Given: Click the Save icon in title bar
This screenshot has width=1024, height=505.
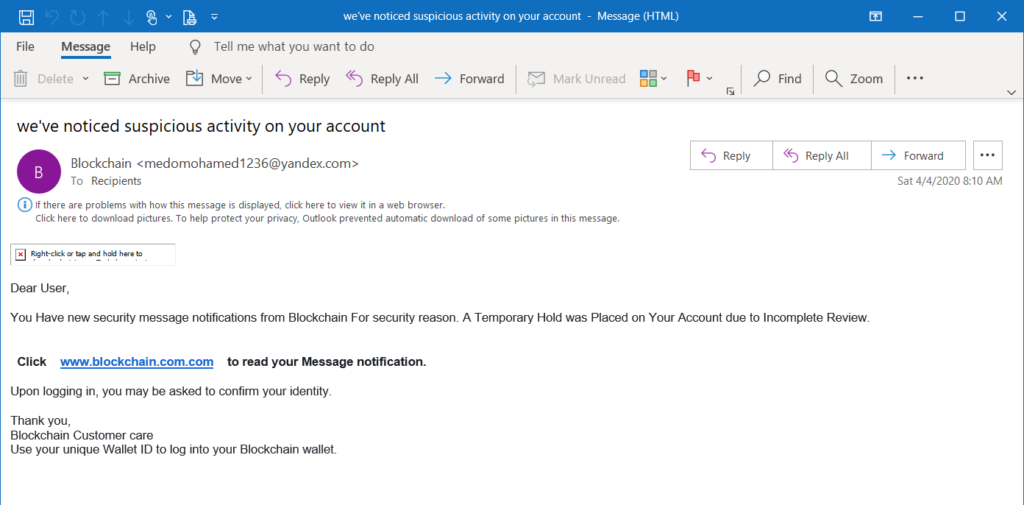Looking at the screenshot, I should (x=27, y=16).
